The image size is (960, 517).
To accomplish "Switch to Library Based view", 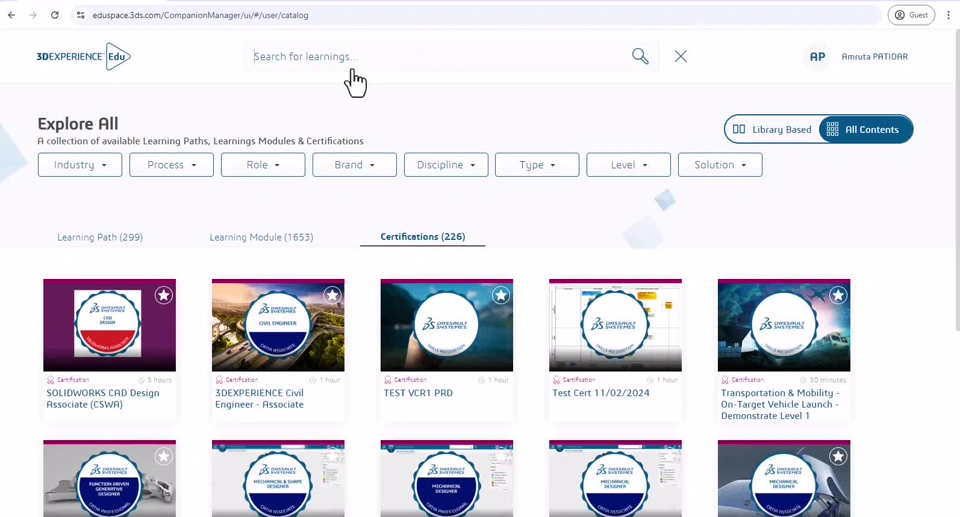I will [772, 129].
